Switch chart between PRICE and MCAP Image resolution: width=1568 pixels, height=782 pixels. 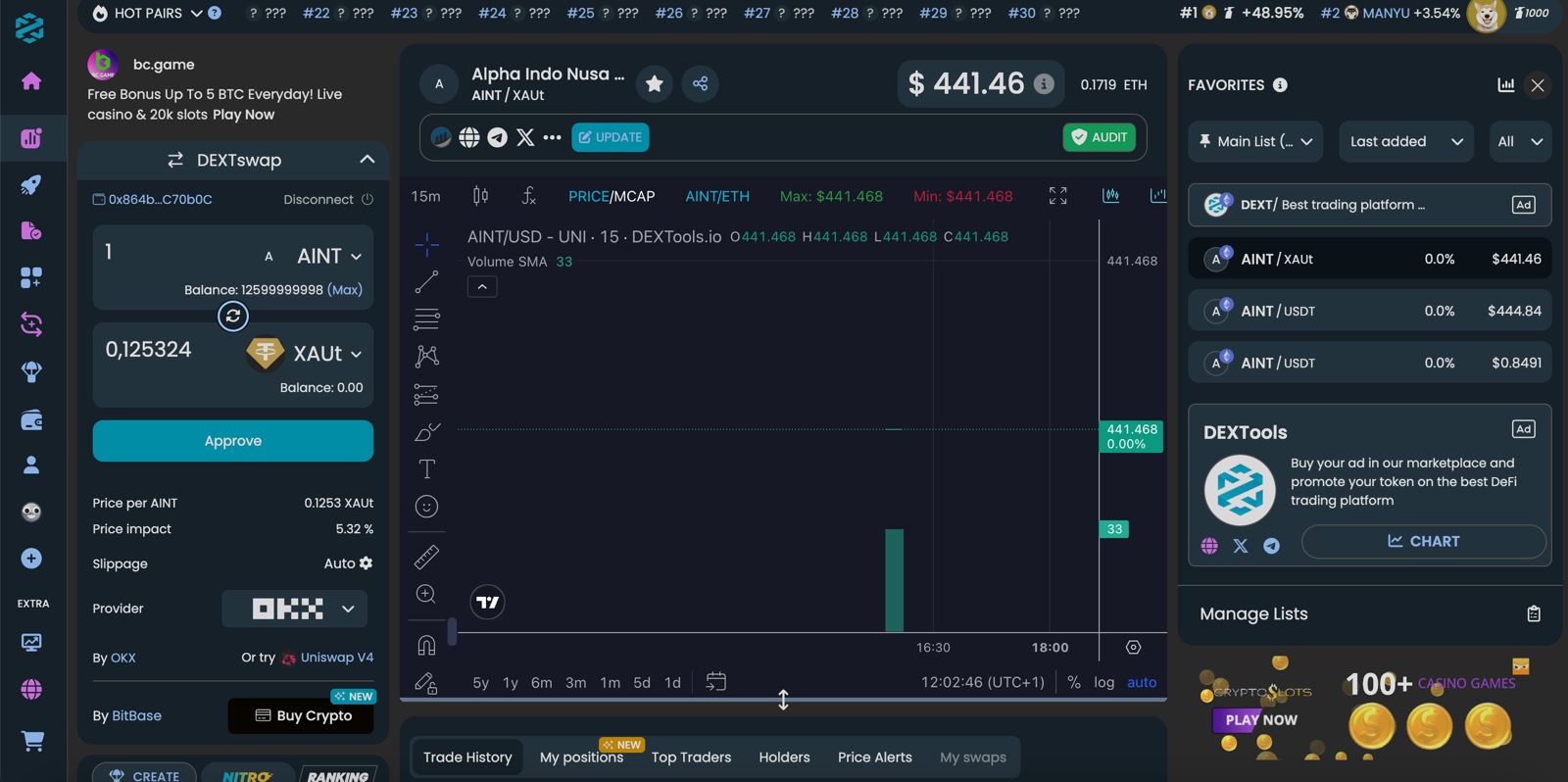point(612,196)
